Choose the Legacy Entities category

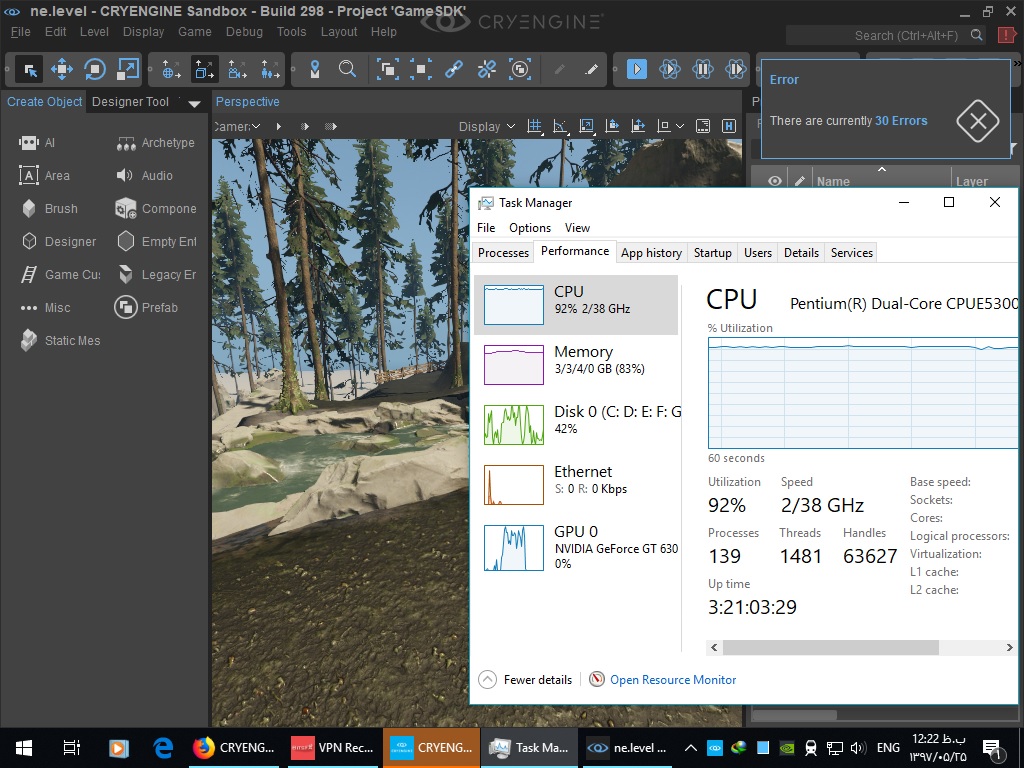tap(156, 275)
